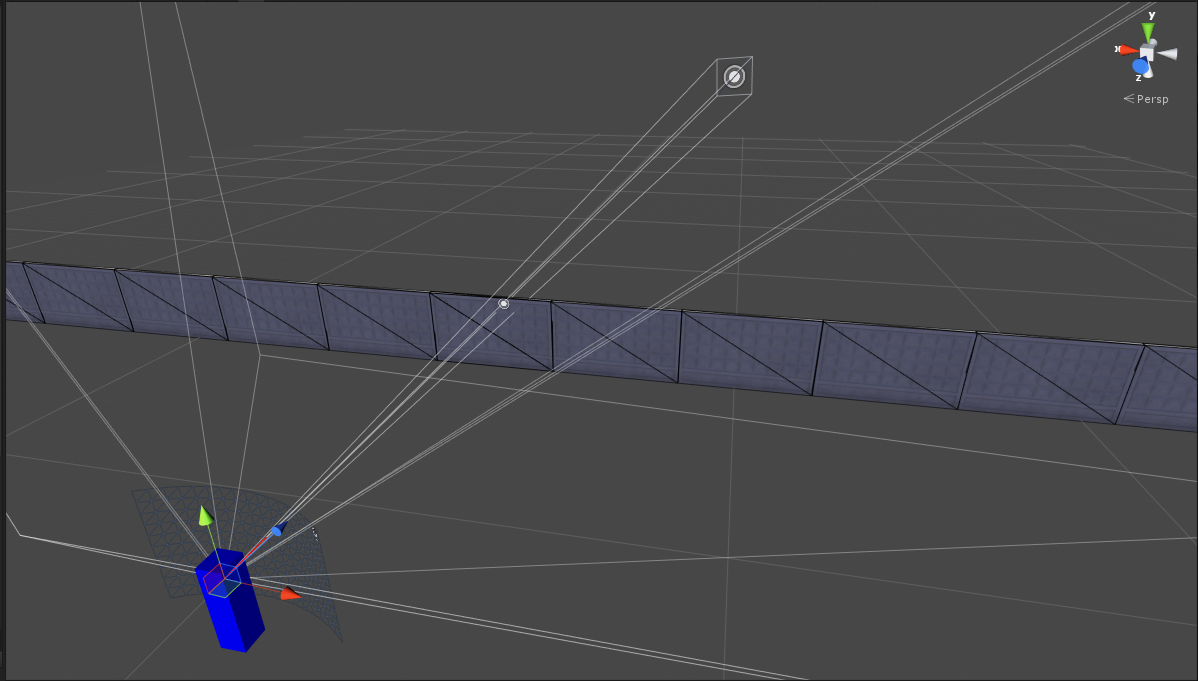Click the blue Z cone on orientation gizmo
This screenshot has height=681, width=1198.
1141,66
